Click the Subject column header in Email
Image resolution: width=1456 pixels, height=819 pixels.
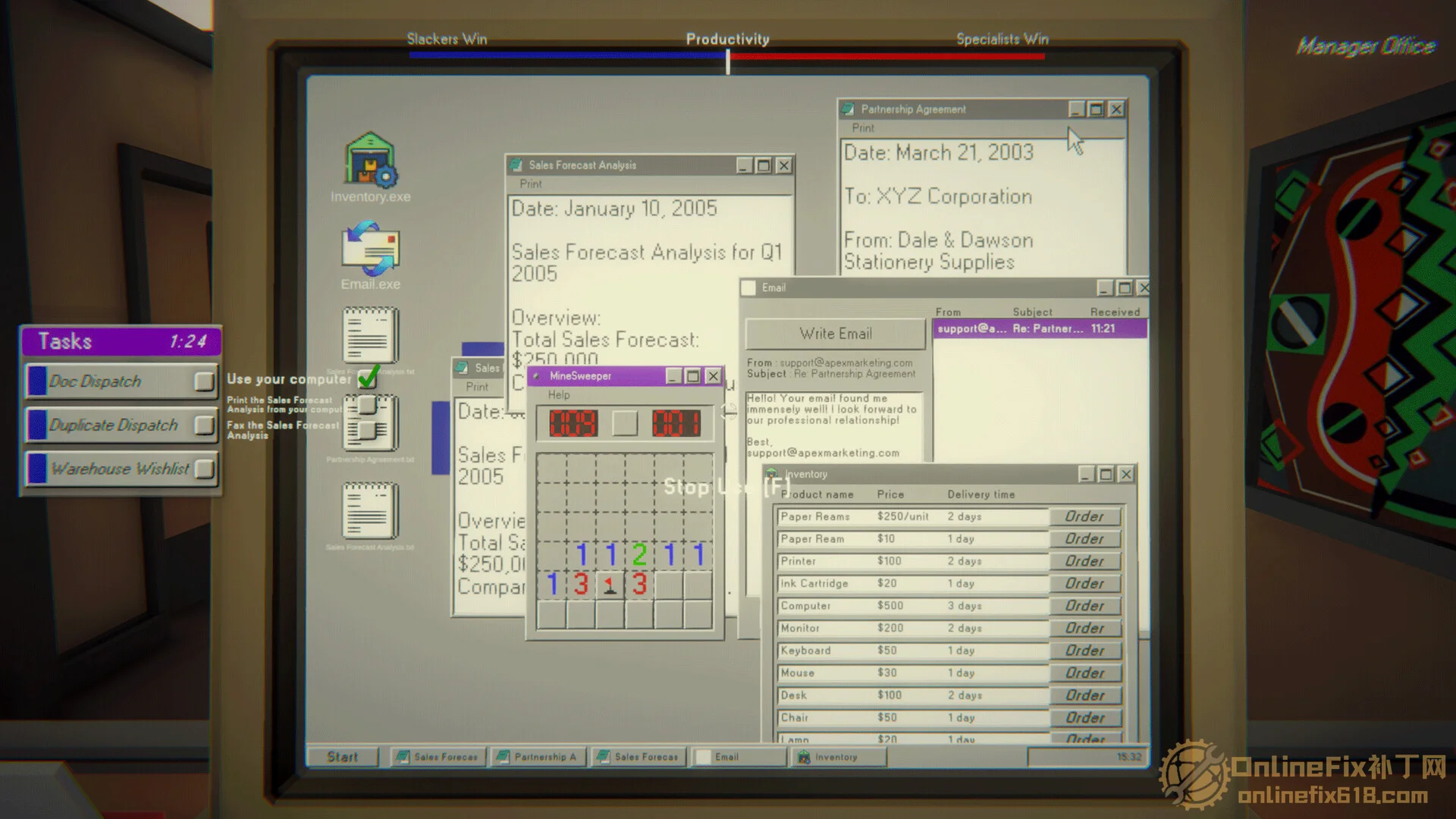pyautogui.click(x=1032, y=312)
